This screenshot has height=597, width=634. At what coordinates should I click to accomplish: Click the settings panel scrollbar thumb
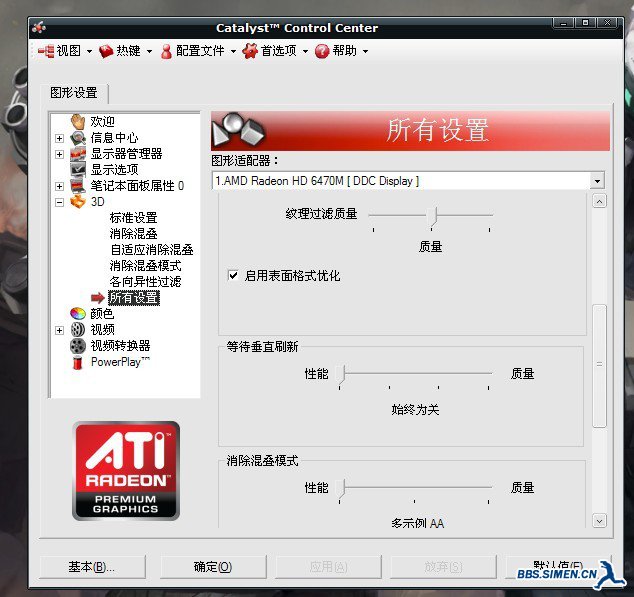tap(599, 366)
